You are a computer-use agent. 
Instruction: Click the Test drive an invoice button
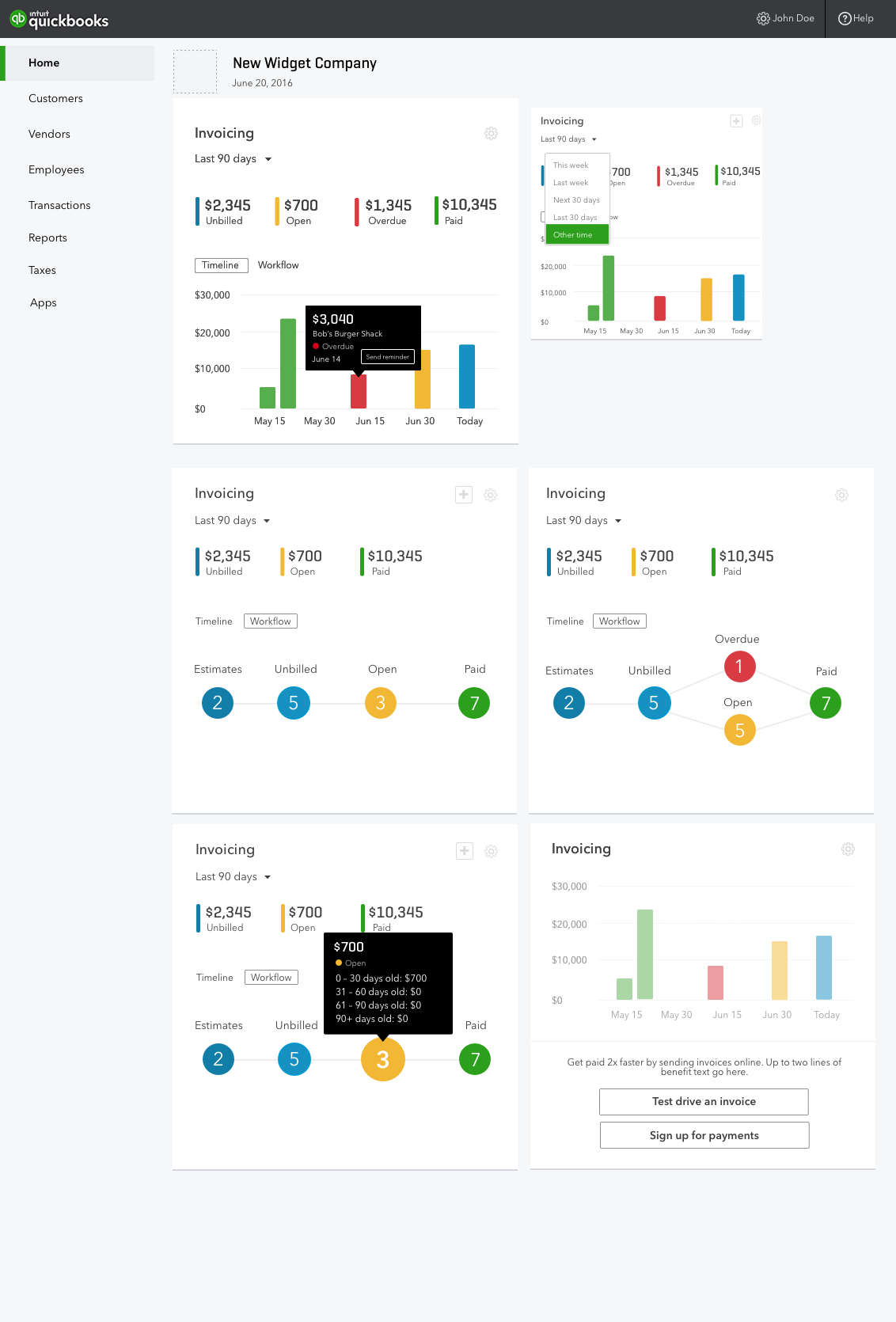[704, 1101]
